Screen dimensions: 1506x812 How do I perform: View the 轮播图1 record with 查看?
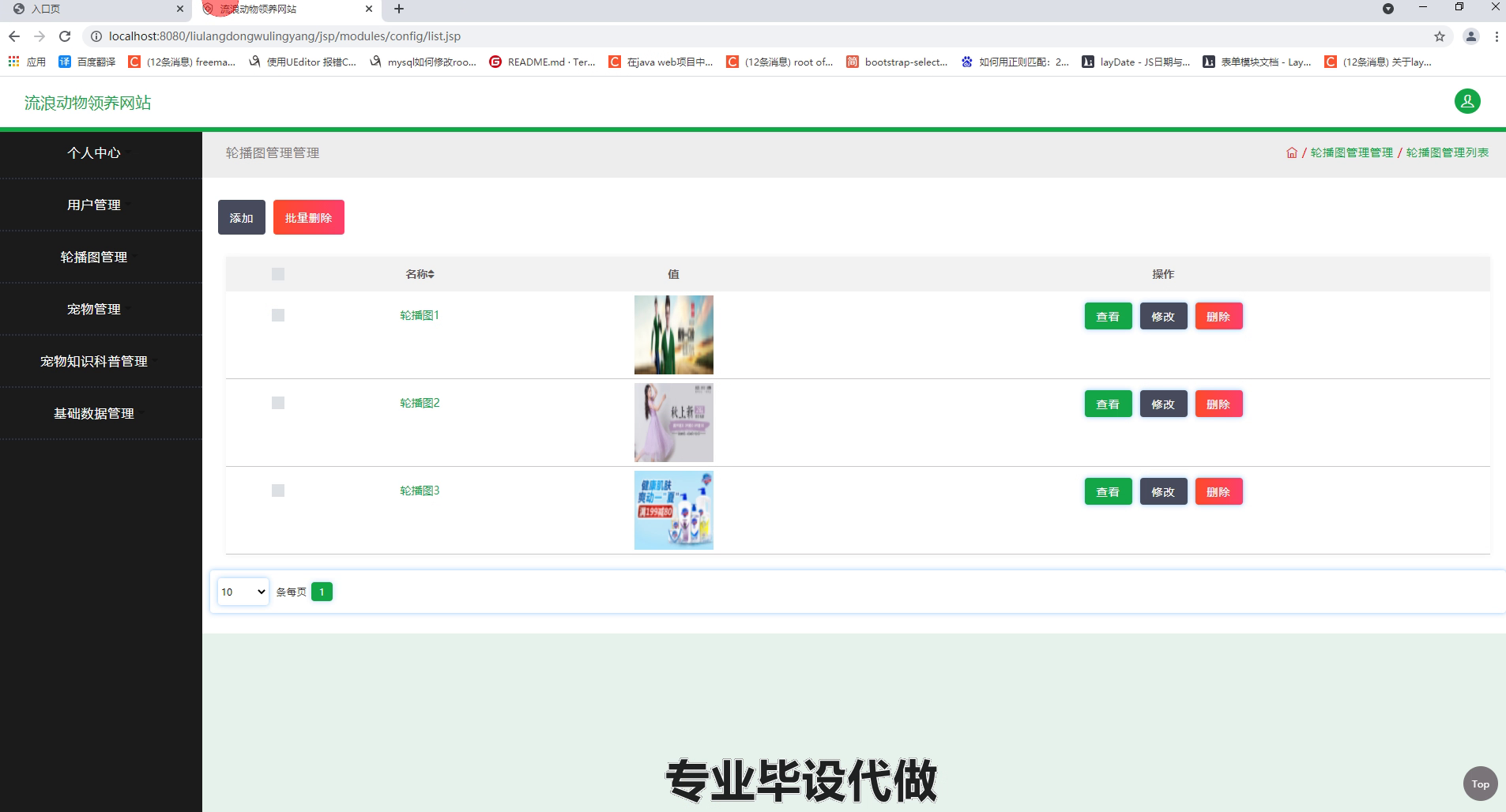pyautogui.click(x=1108, y=316)
